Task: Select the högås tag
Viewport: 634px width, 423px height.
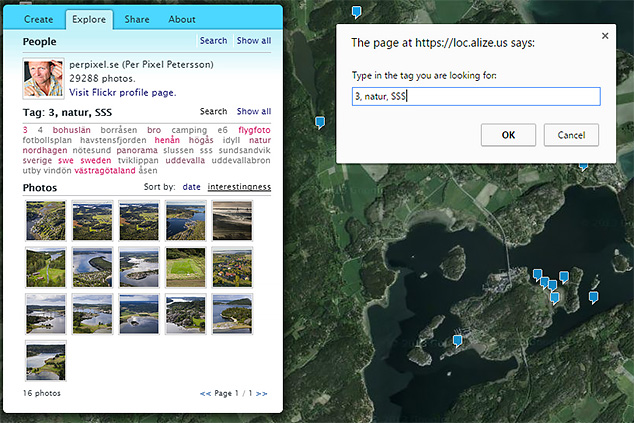Action: [201, 140]
